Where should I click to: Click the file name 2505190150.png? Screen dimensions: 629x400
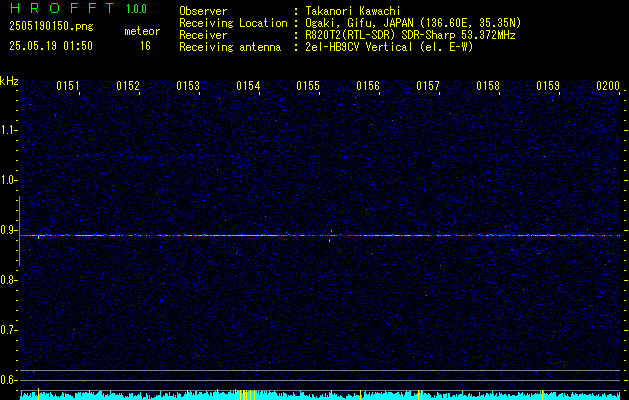(51, 27)
